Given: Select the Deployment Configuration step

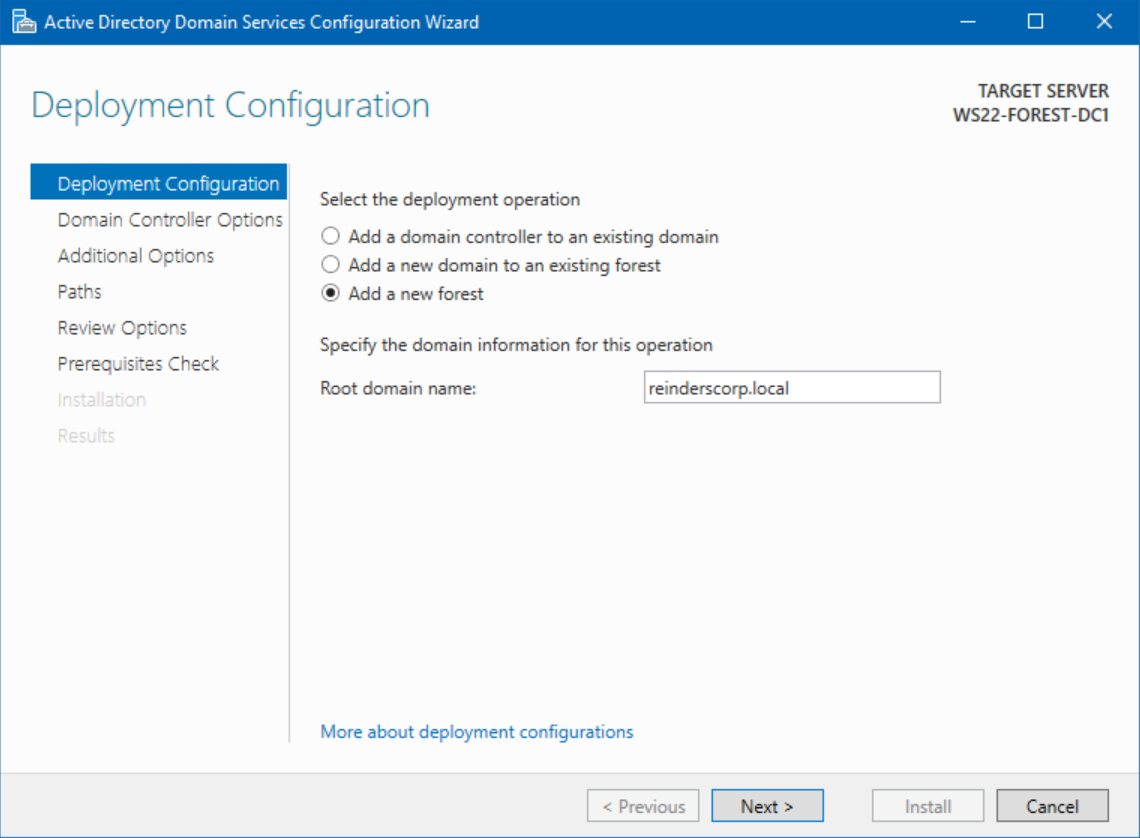Looking at the screenshot, I should [x=167, y=183].
